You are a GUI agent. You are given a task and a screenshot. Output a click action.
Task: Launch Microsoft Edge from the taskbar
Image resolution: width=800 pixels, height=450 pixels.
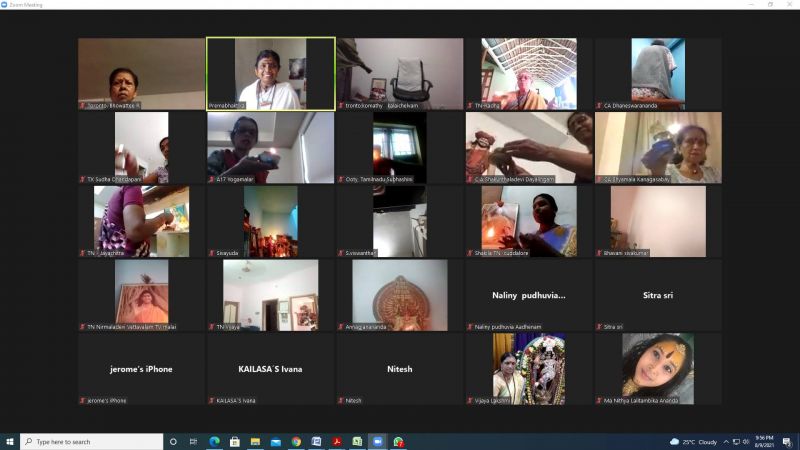pyautogui.click(x=214, y=441)
